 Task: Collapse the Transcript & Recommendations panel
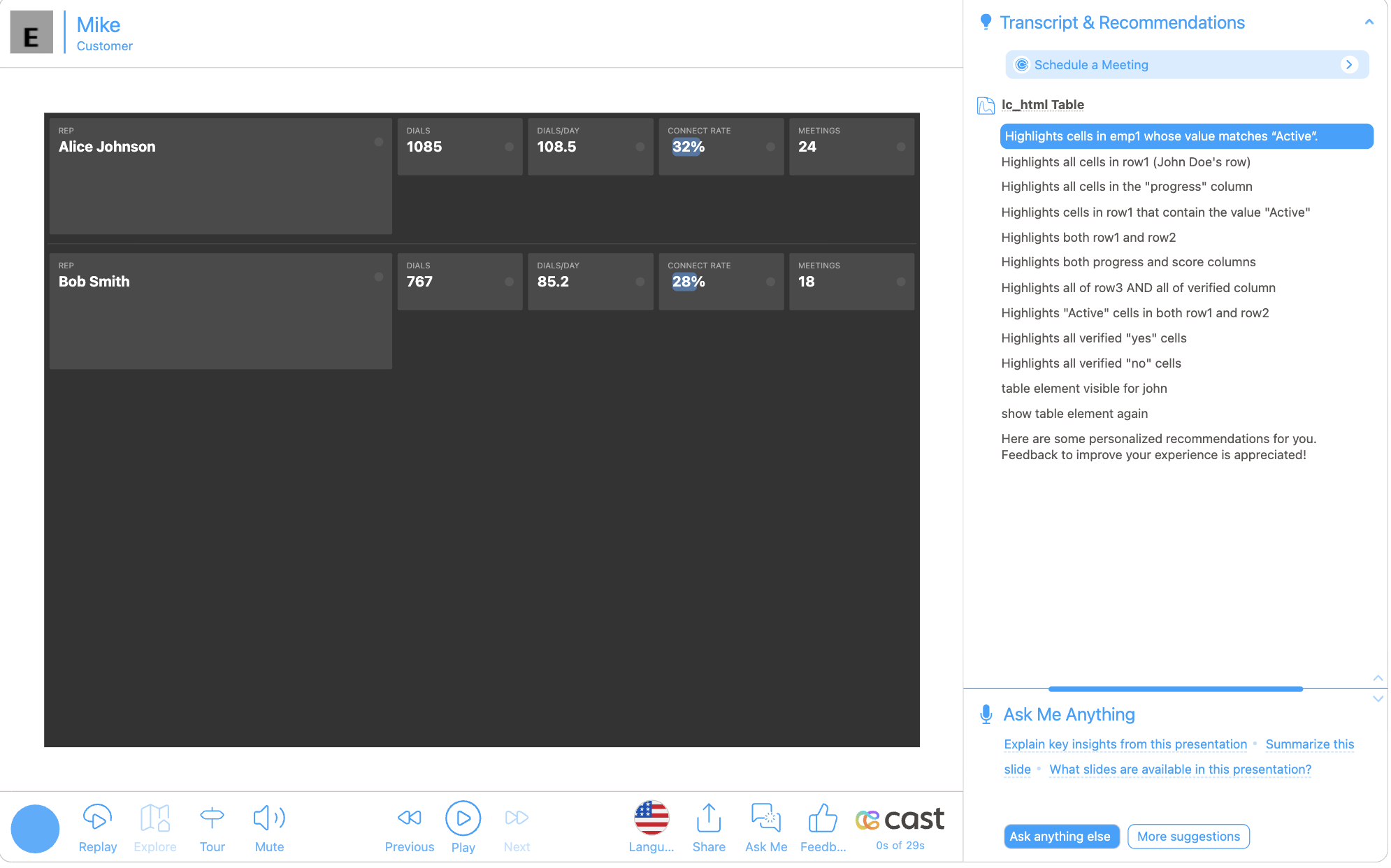(x=1369, y=22)
